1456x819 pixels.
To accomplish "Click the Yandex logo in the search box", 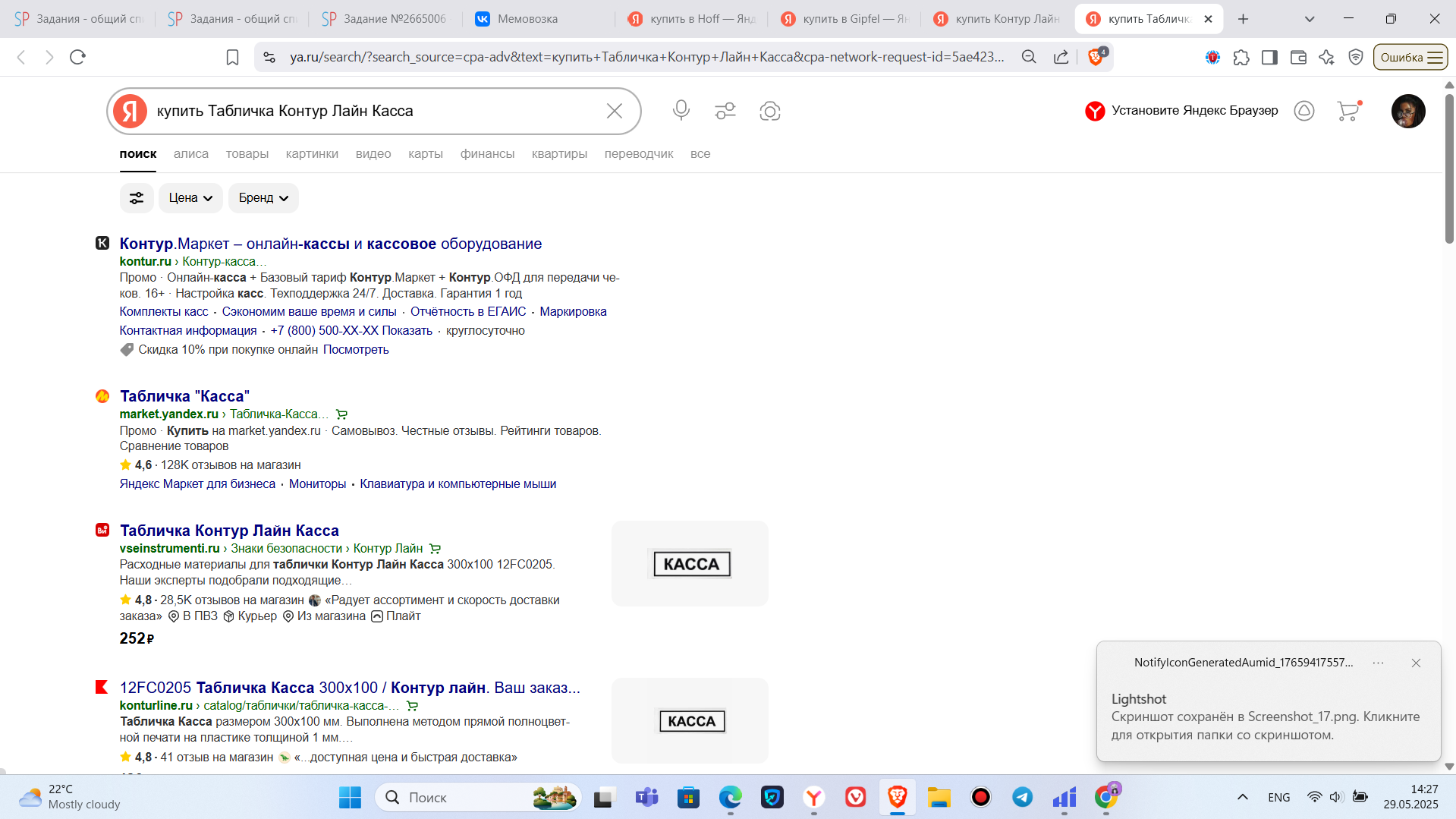I will coord(131,111).
